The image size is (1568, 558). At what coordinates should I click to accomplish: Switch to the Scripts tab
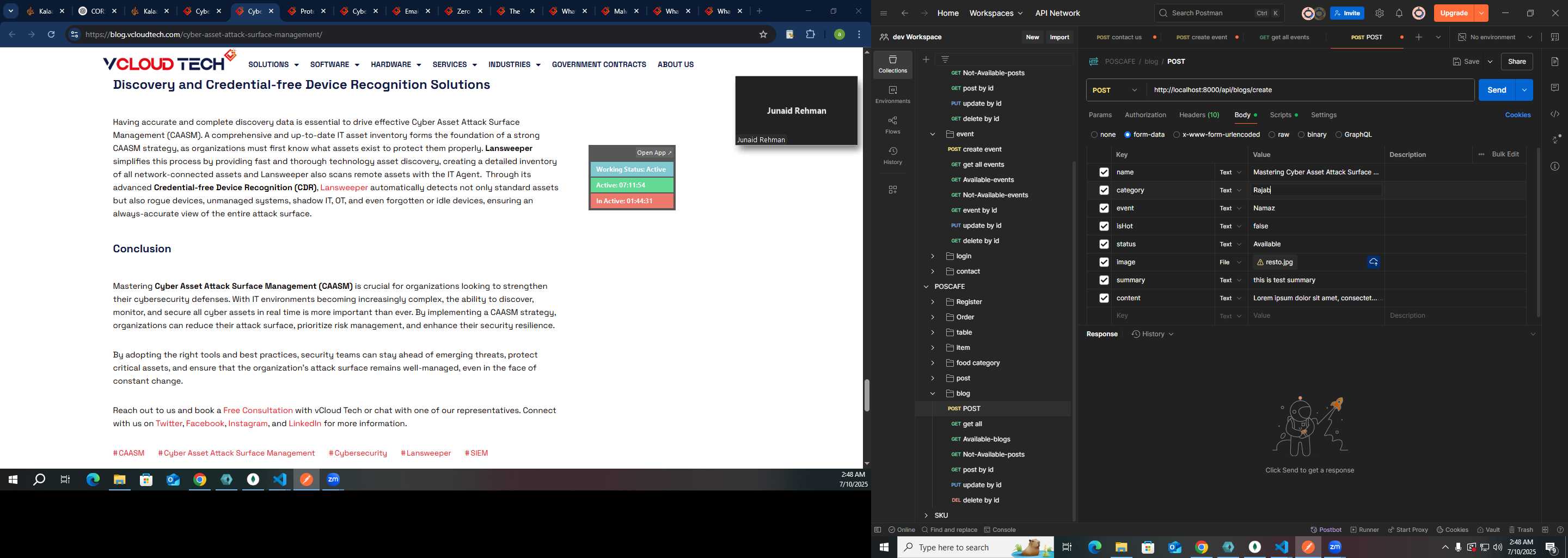[1283, 115]
